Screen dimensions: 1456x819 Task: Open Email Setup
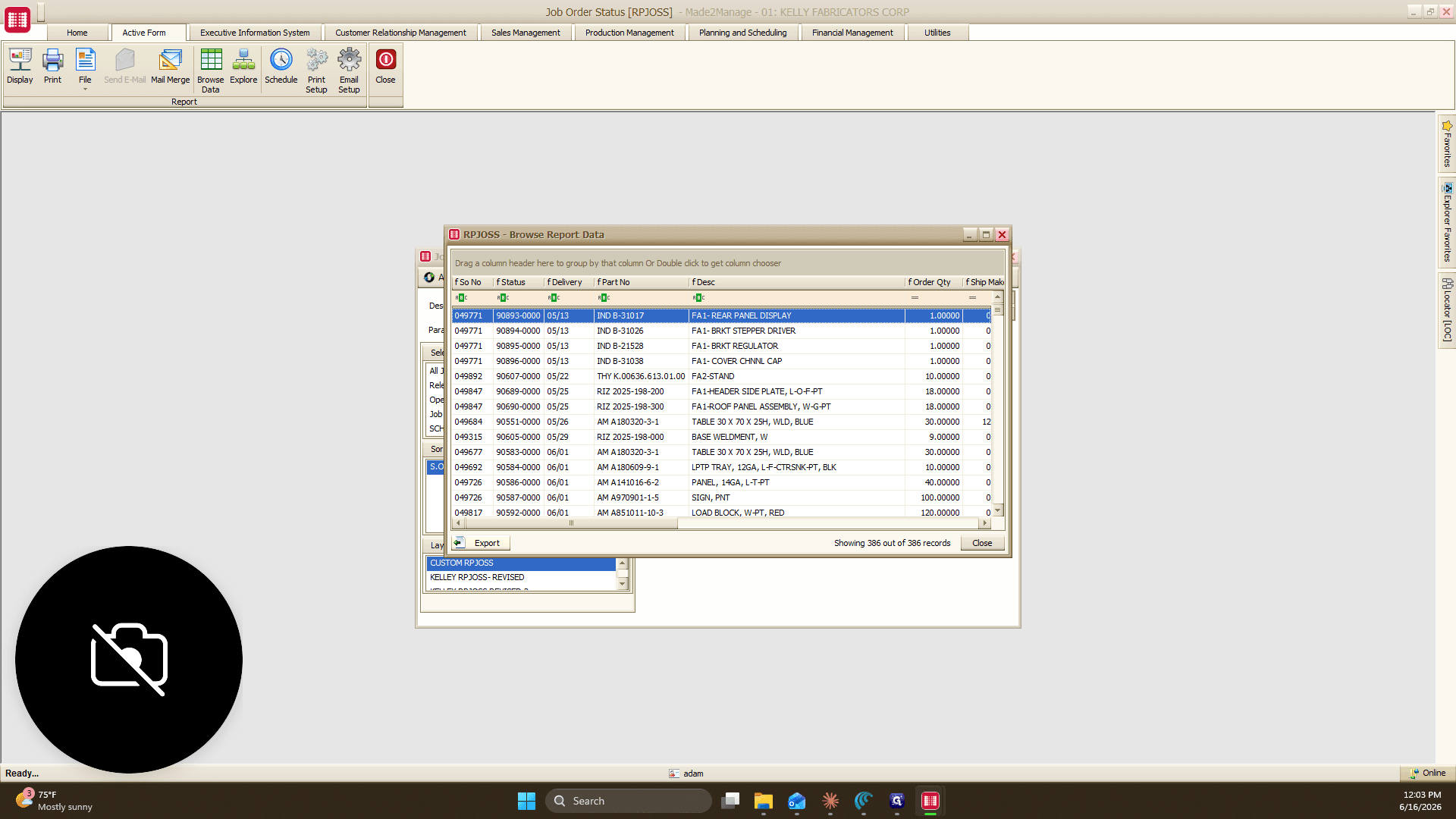click(349, 71)
